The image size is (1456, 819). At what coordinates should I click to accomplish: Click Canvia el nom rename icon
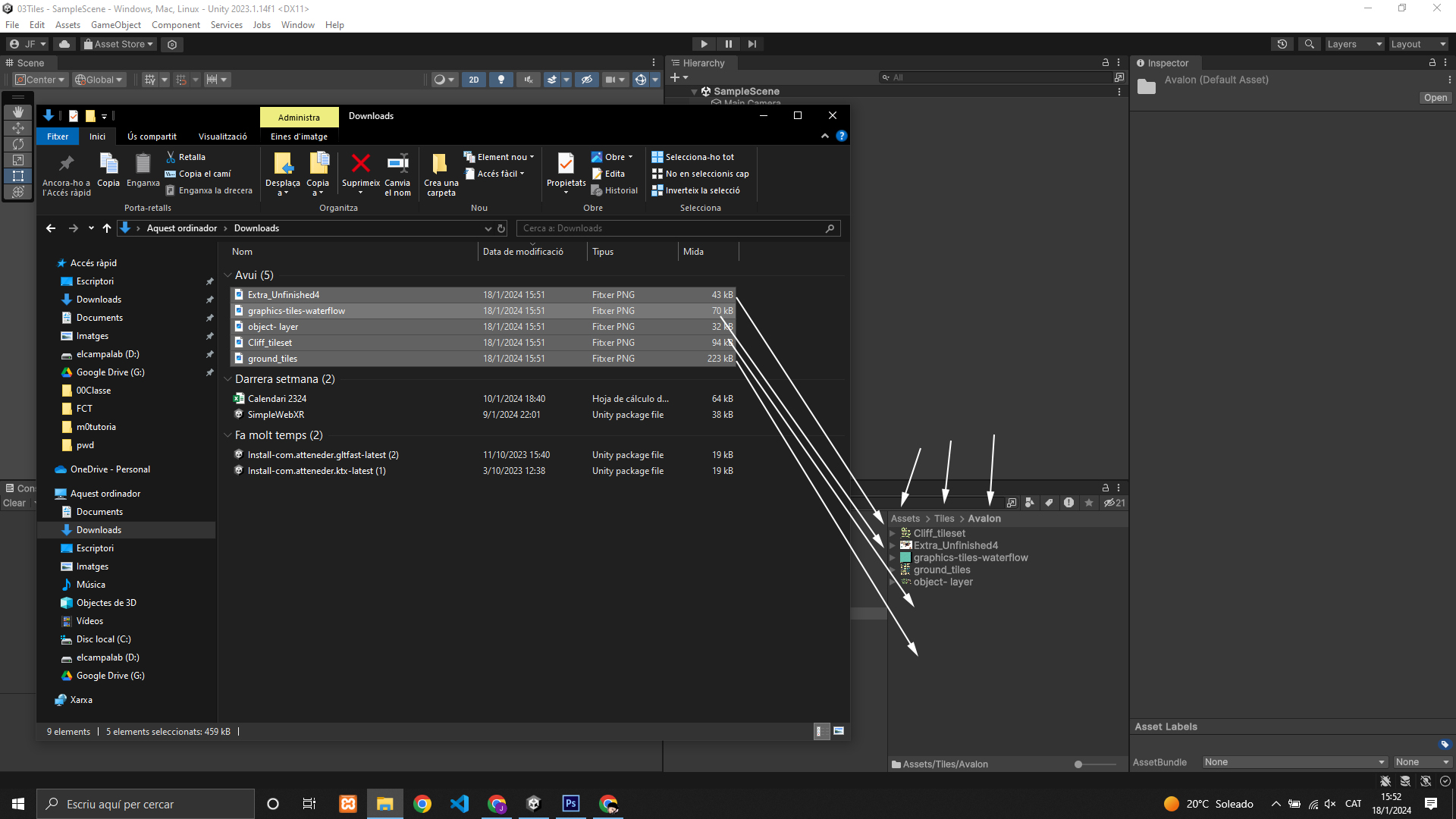[397, 165]
